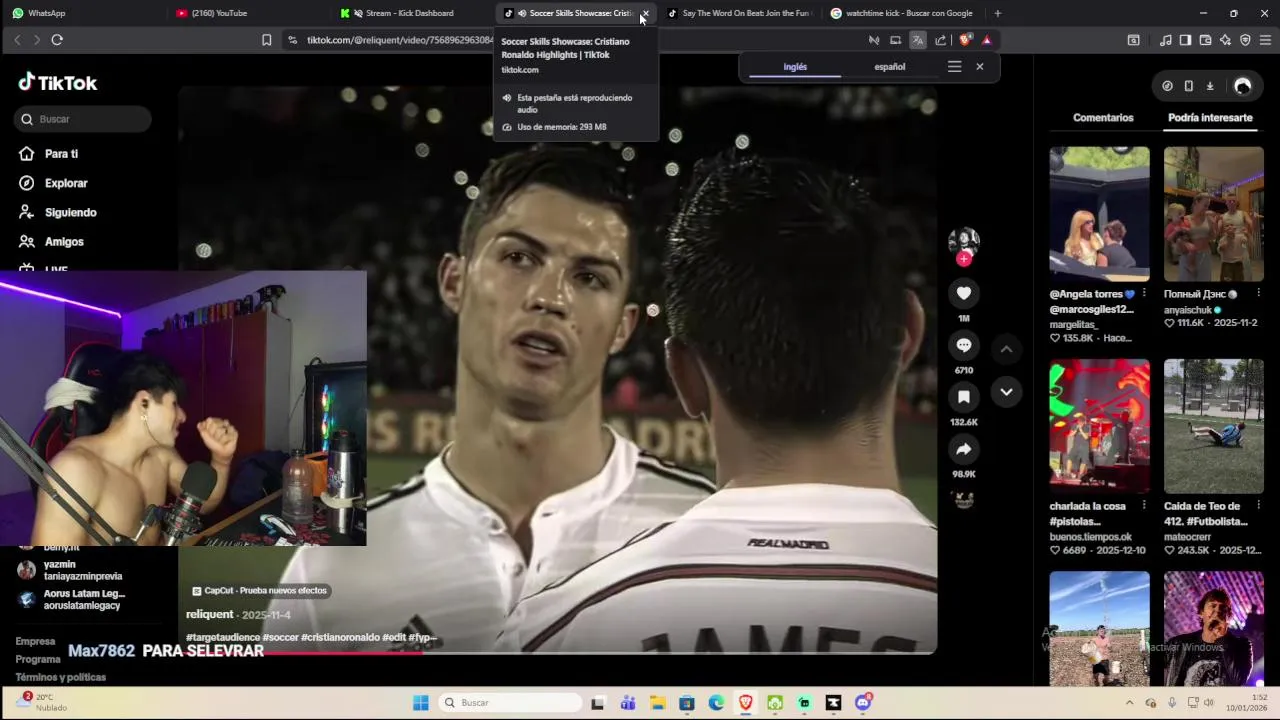This screenshot has height=720, width=1280.
Task: Open the Brave VPN shield icon
Action: tap(1245, 40)
